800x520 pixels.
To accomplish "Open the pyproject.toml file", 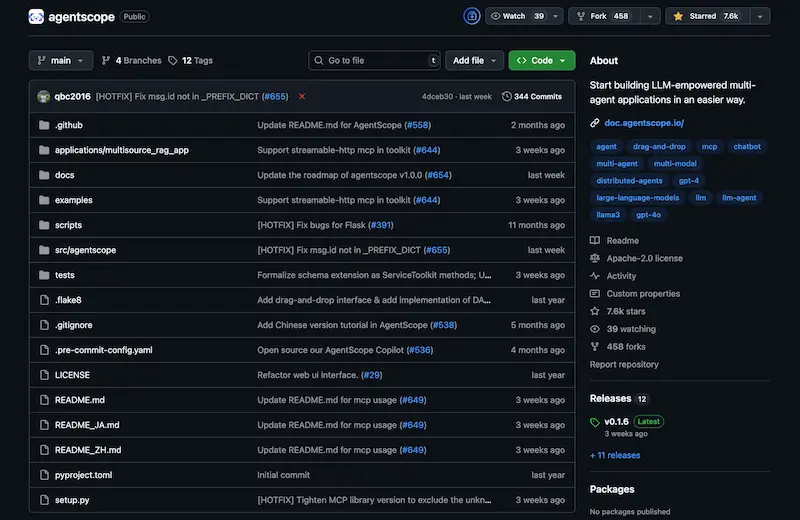I will [83, 475].
